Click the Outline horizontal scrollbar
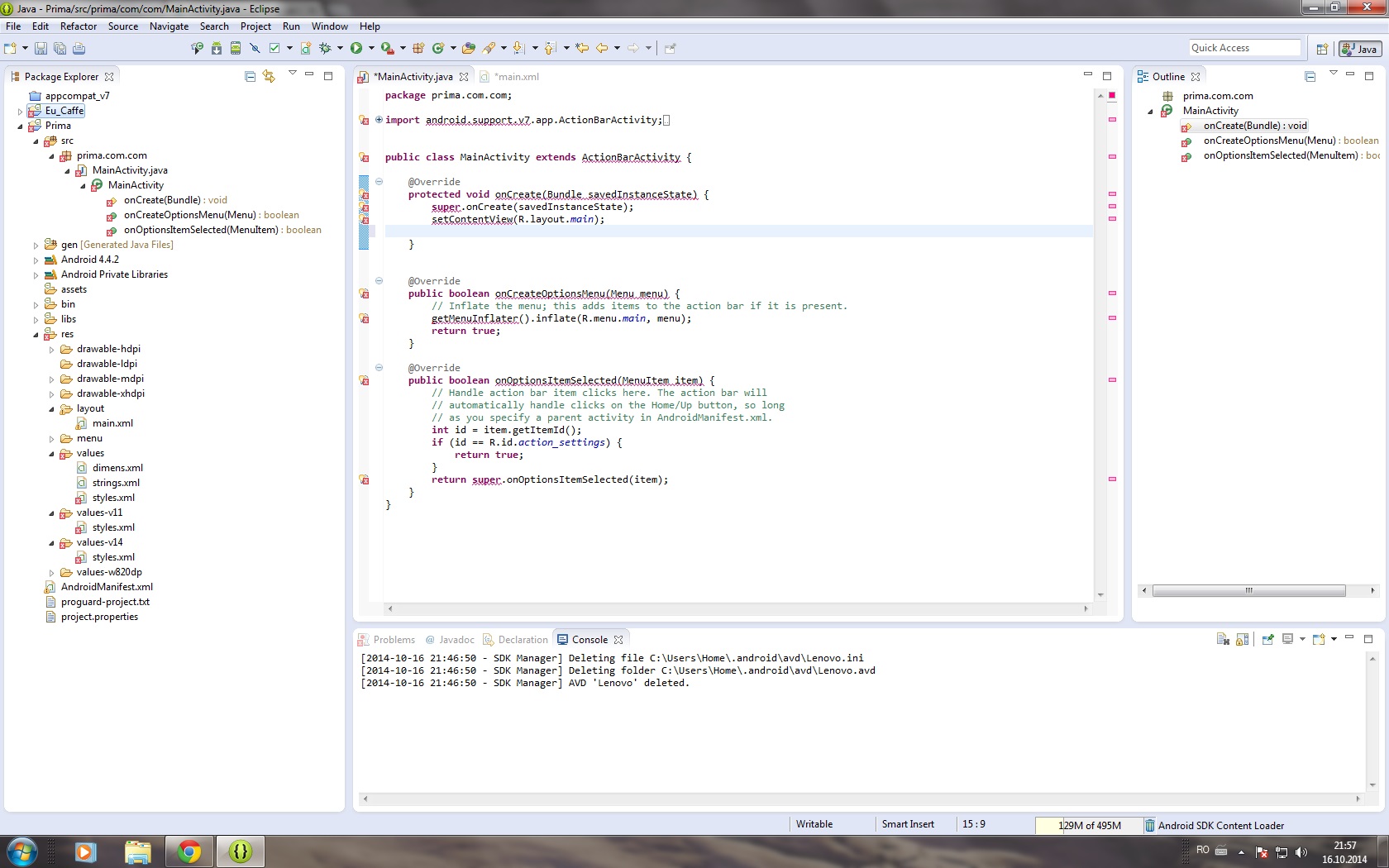The image size is (1389, 868). (1248, 590)
